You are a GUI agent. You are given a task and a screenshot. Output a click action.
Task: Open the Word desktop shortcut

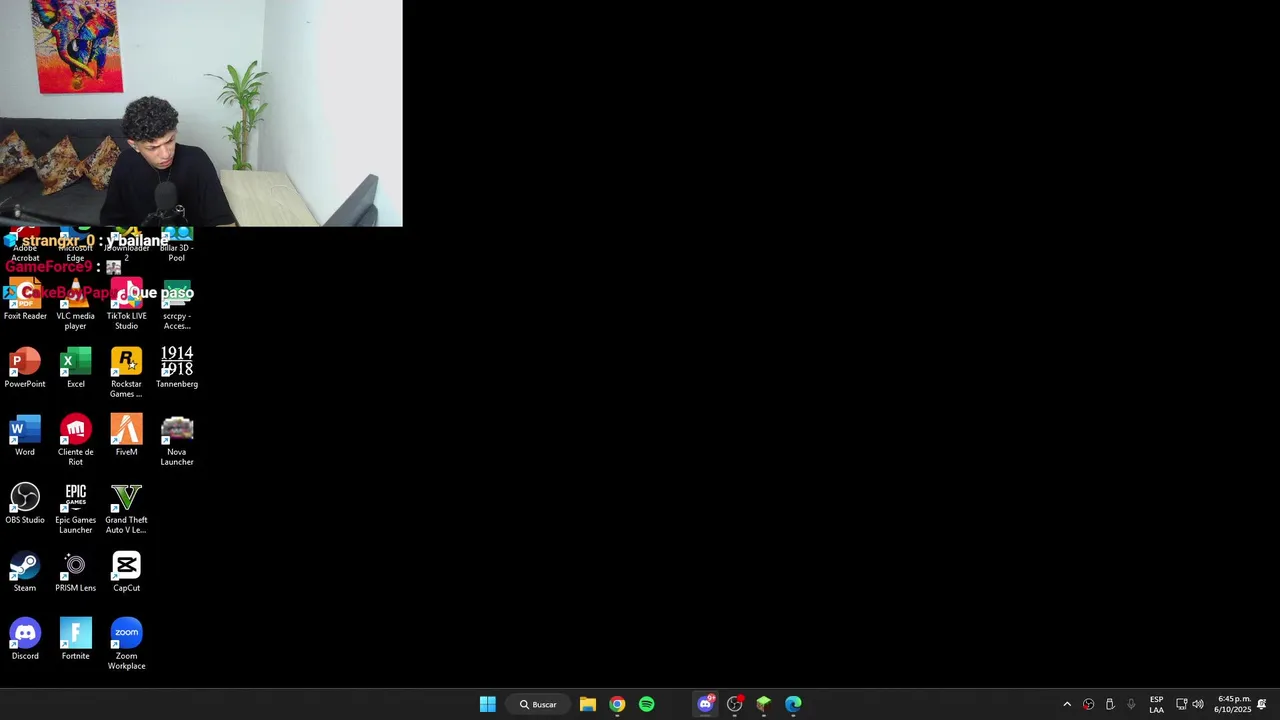[25, 436]
